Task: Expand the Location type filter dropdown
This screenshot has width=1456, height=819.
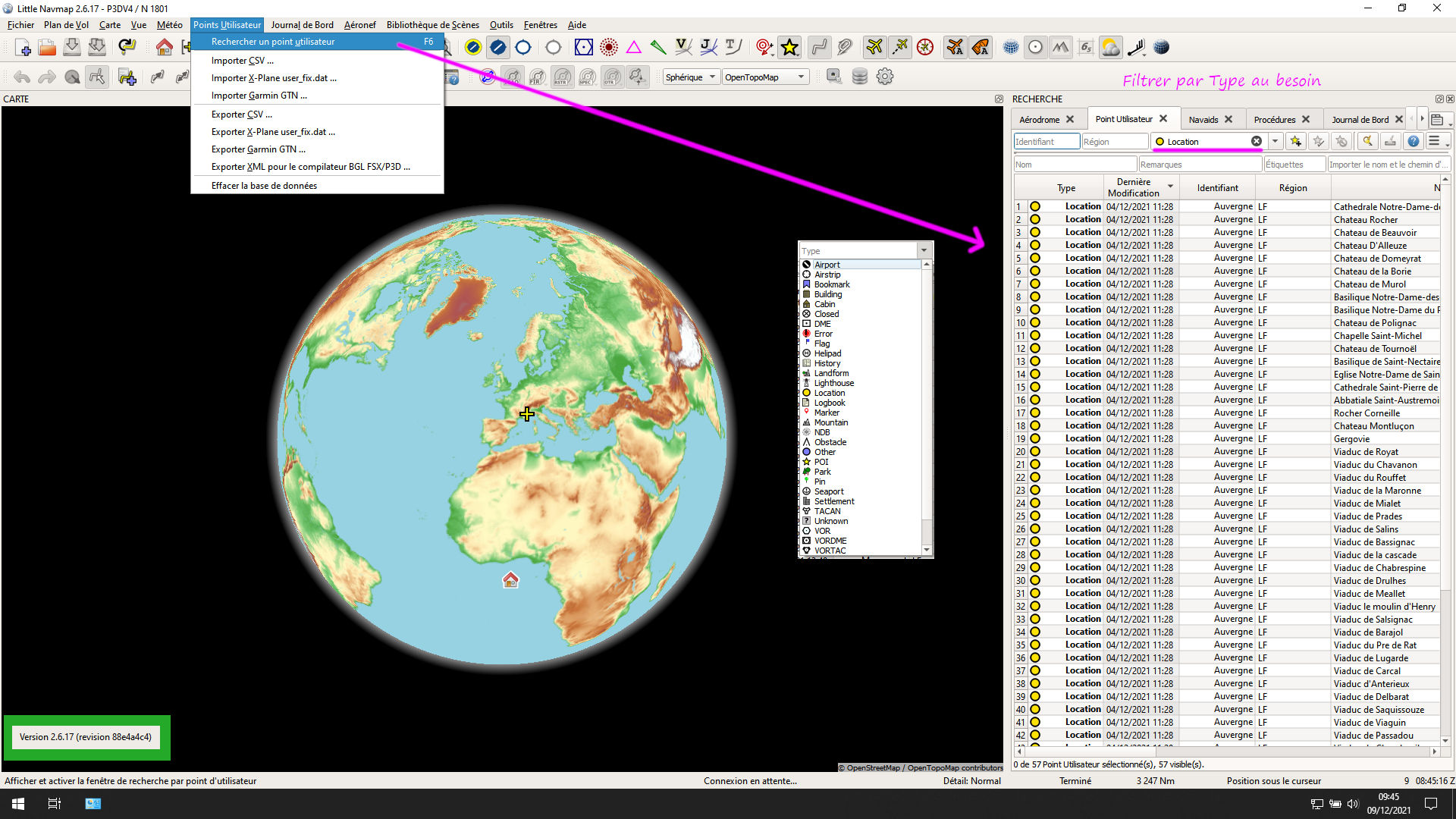Action: [x=1275, y=142]
